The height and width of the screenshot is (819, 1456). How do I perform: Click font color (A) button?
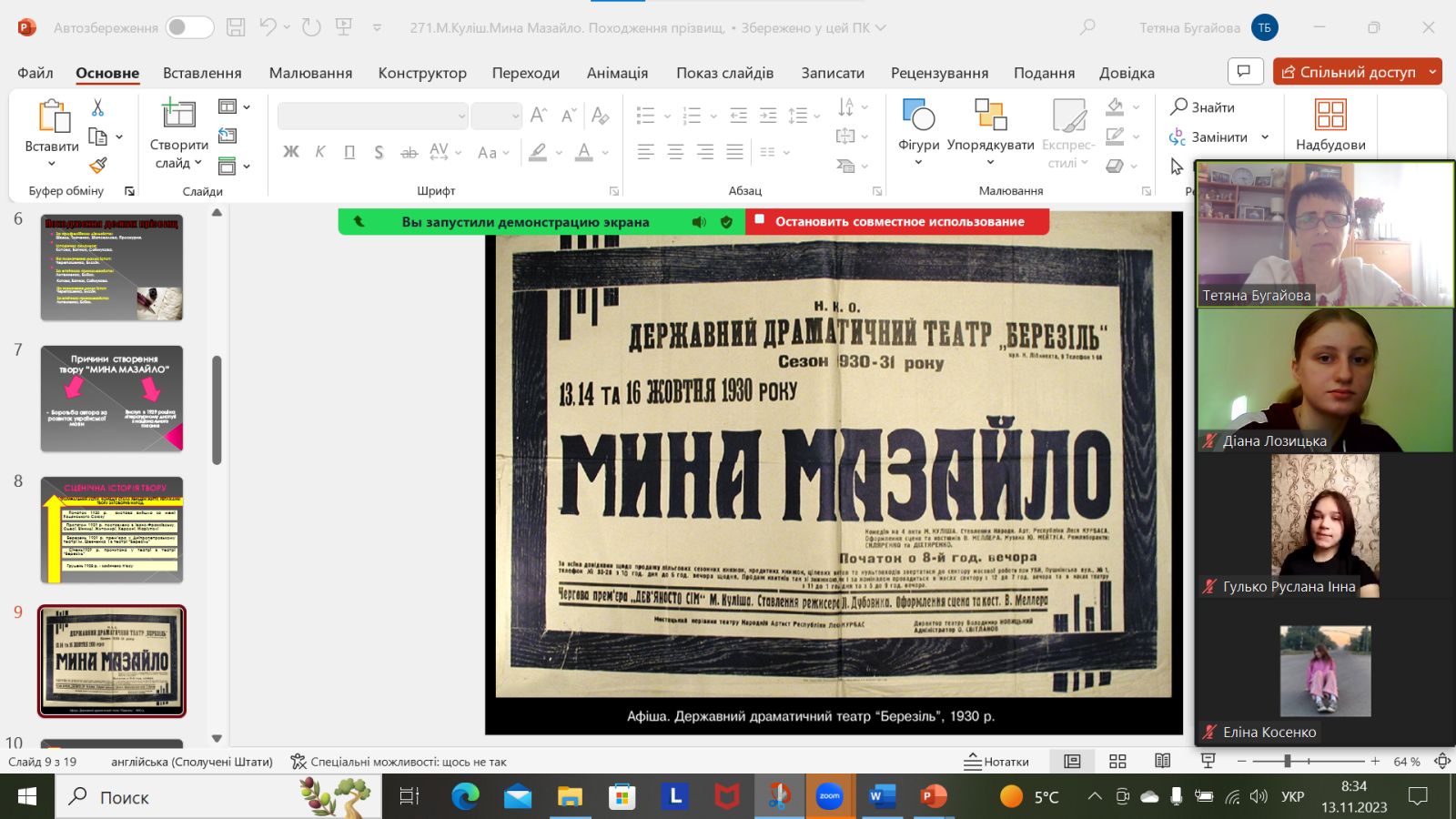[584, 152]
